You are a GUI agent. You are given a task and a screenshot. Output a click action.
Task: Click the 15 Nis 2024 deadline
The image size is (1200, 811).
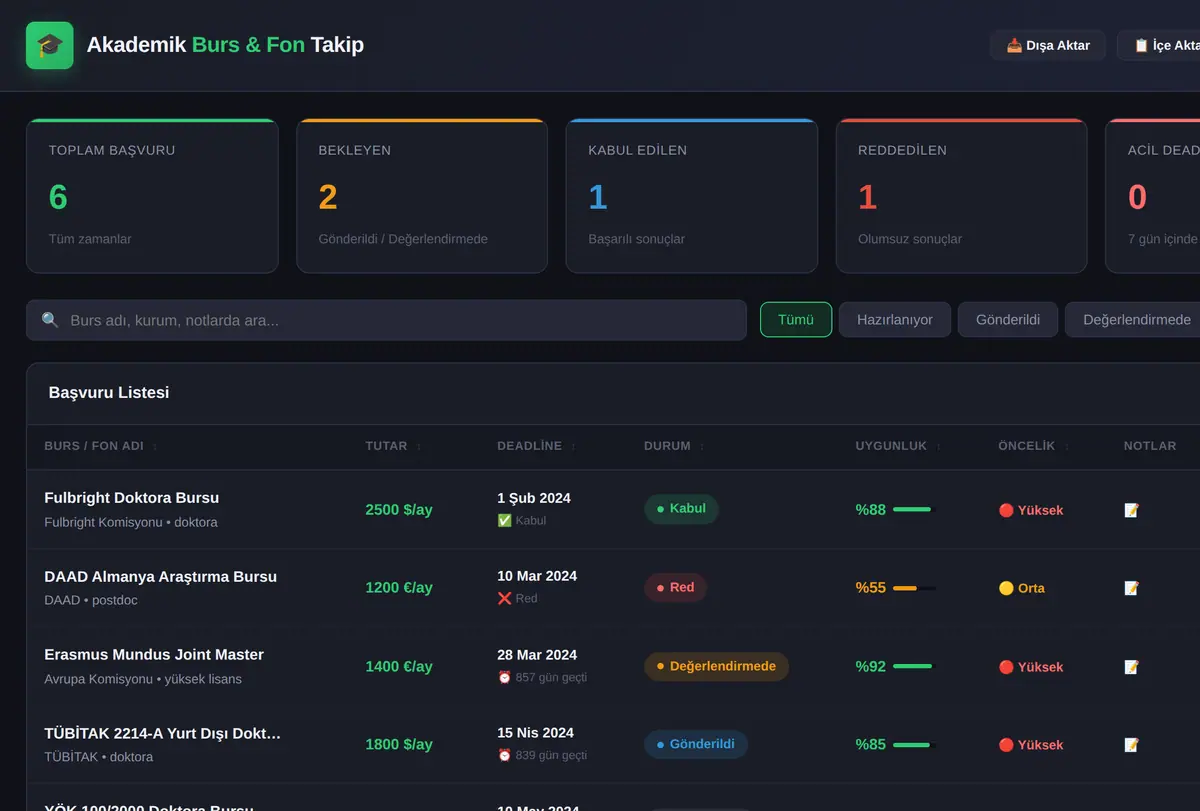tap(536, 733)
